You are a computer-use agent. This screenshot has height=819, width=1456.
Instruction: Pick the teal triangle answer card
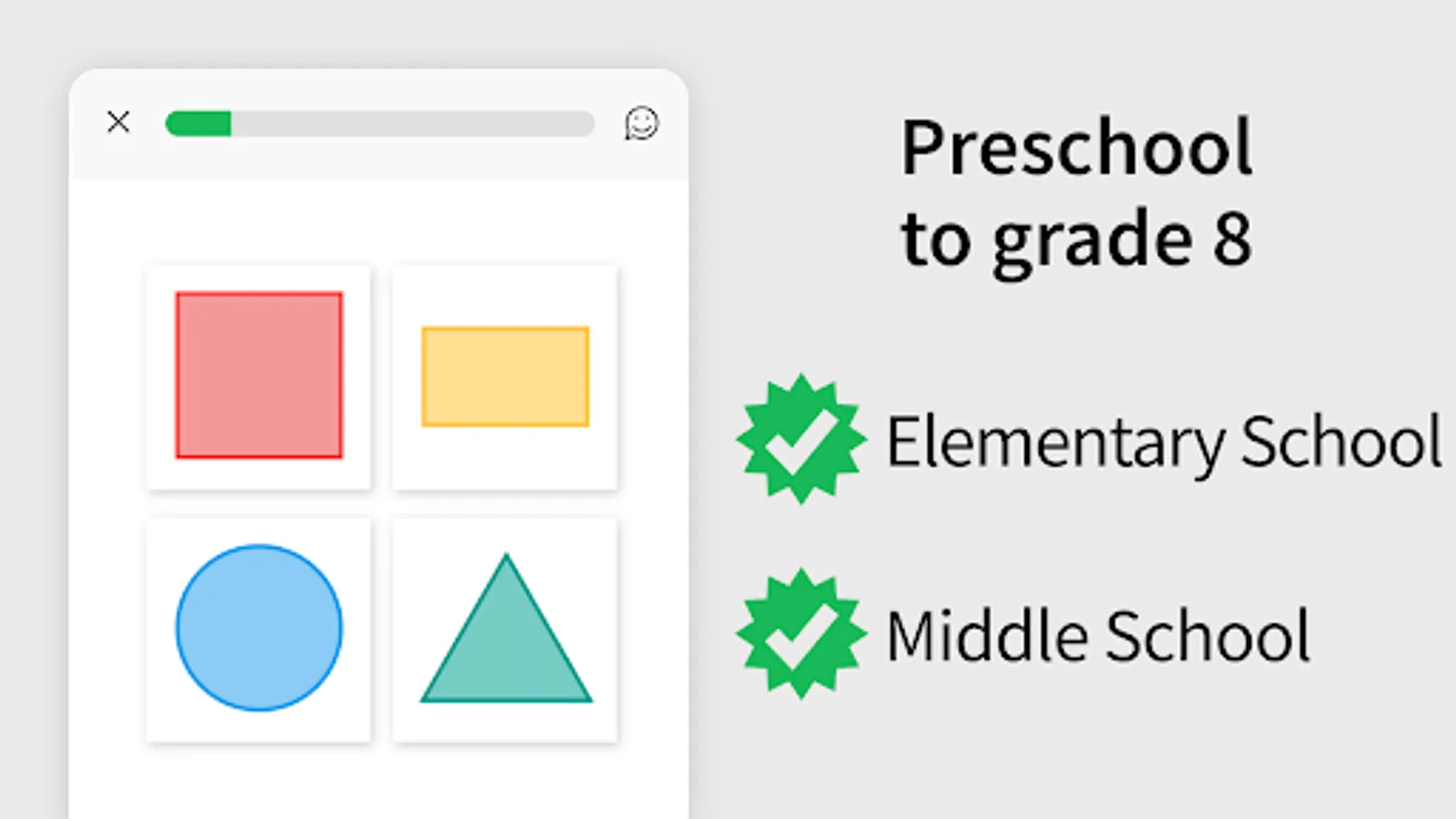click(x=505, y=630)
